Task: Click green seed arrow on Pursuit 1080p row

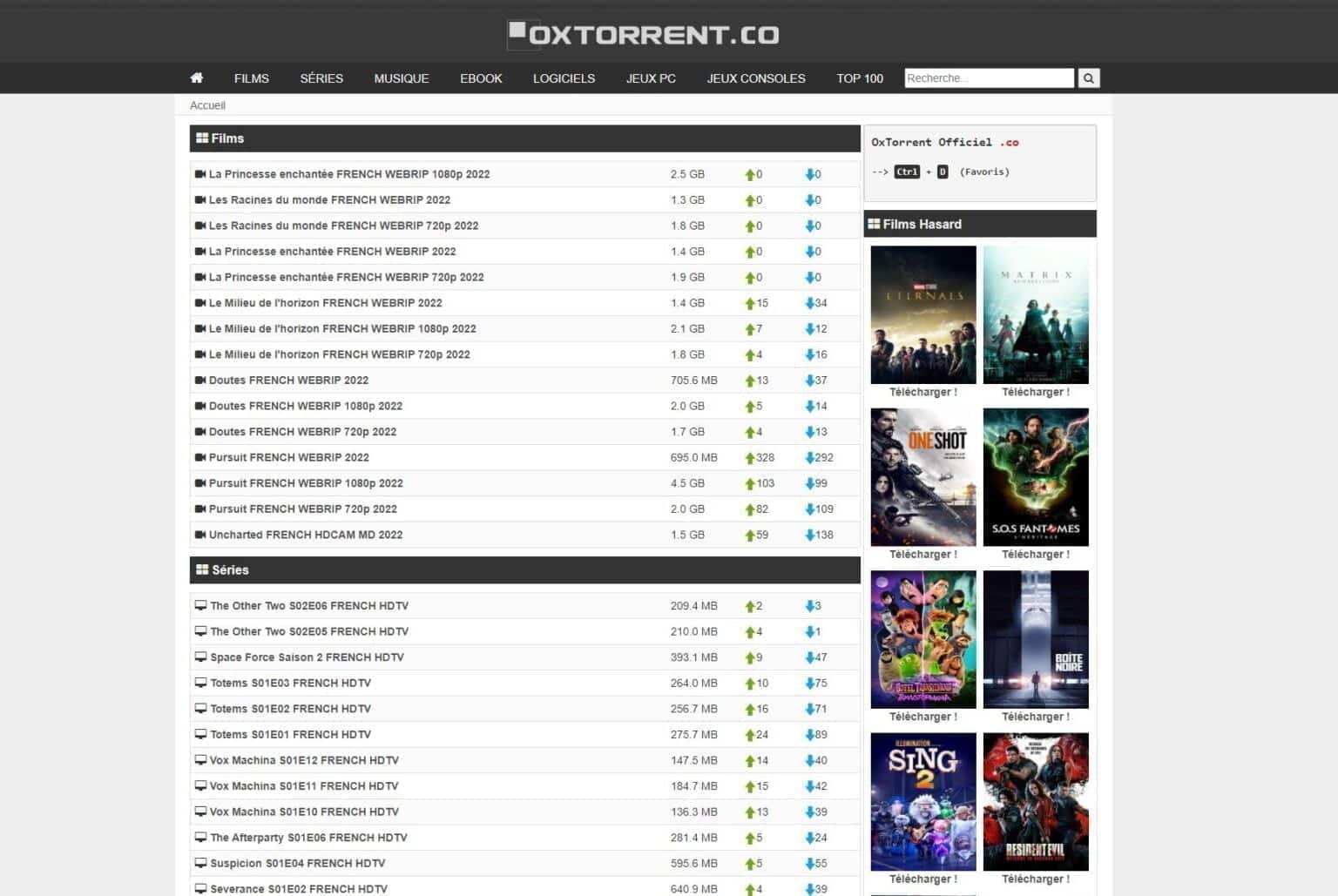Action: [x=750, y=484]
